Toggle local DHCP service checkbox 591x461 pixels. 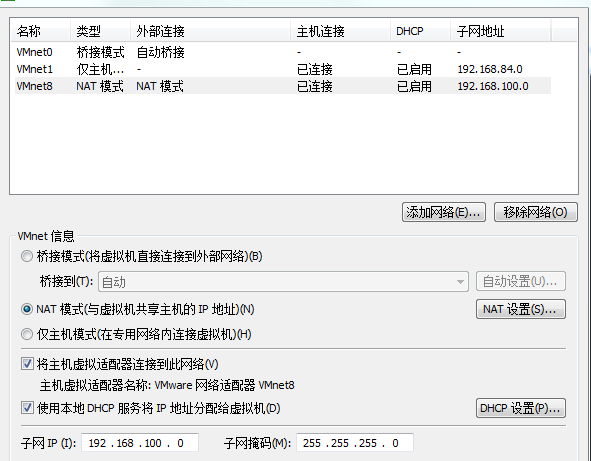pyautogui.click(x=27, y=408)
